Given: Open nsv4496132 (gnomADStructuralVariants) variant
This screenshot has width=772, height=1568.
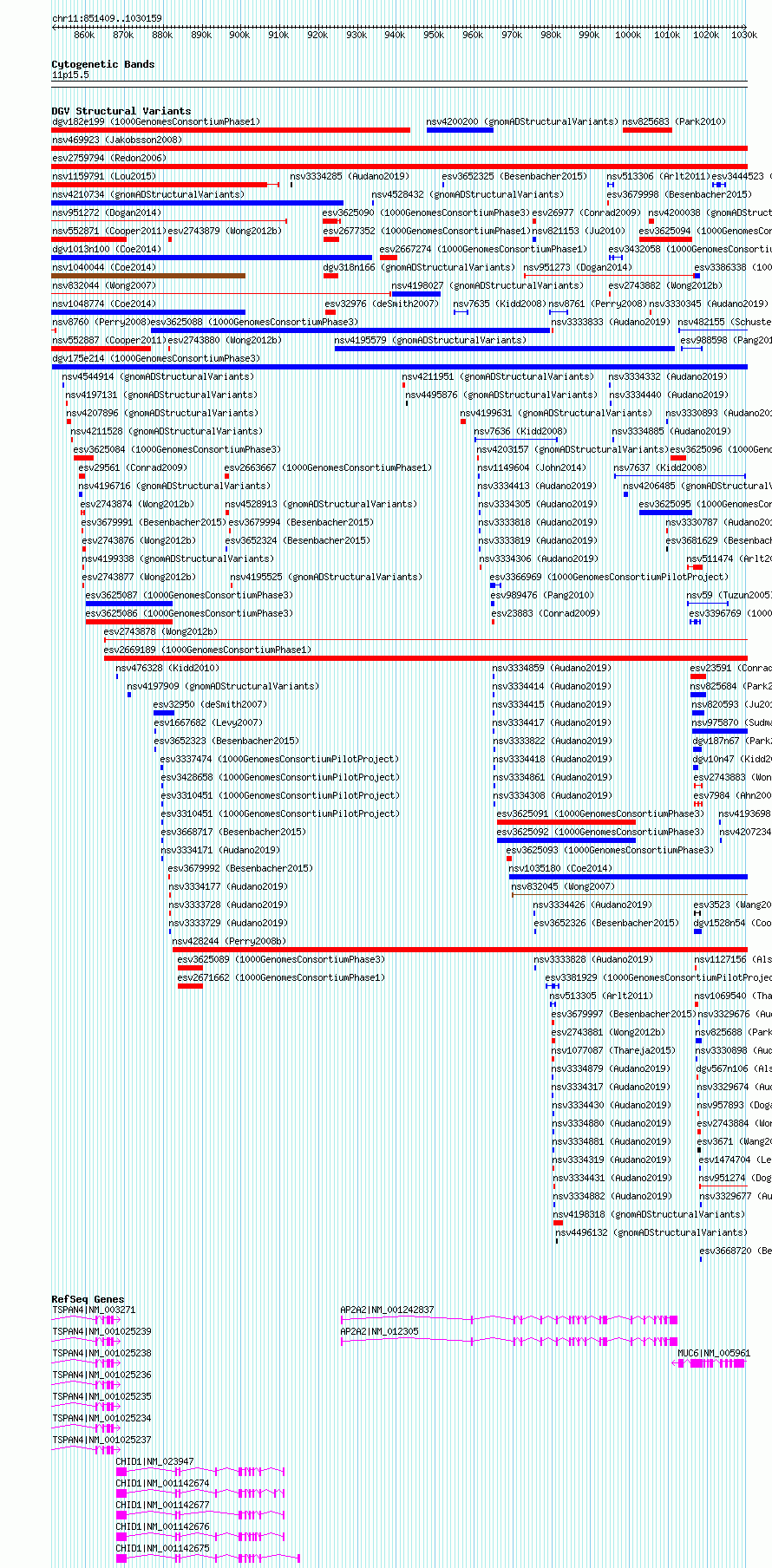Looking at the screenshot, I should pos(651,1232).
